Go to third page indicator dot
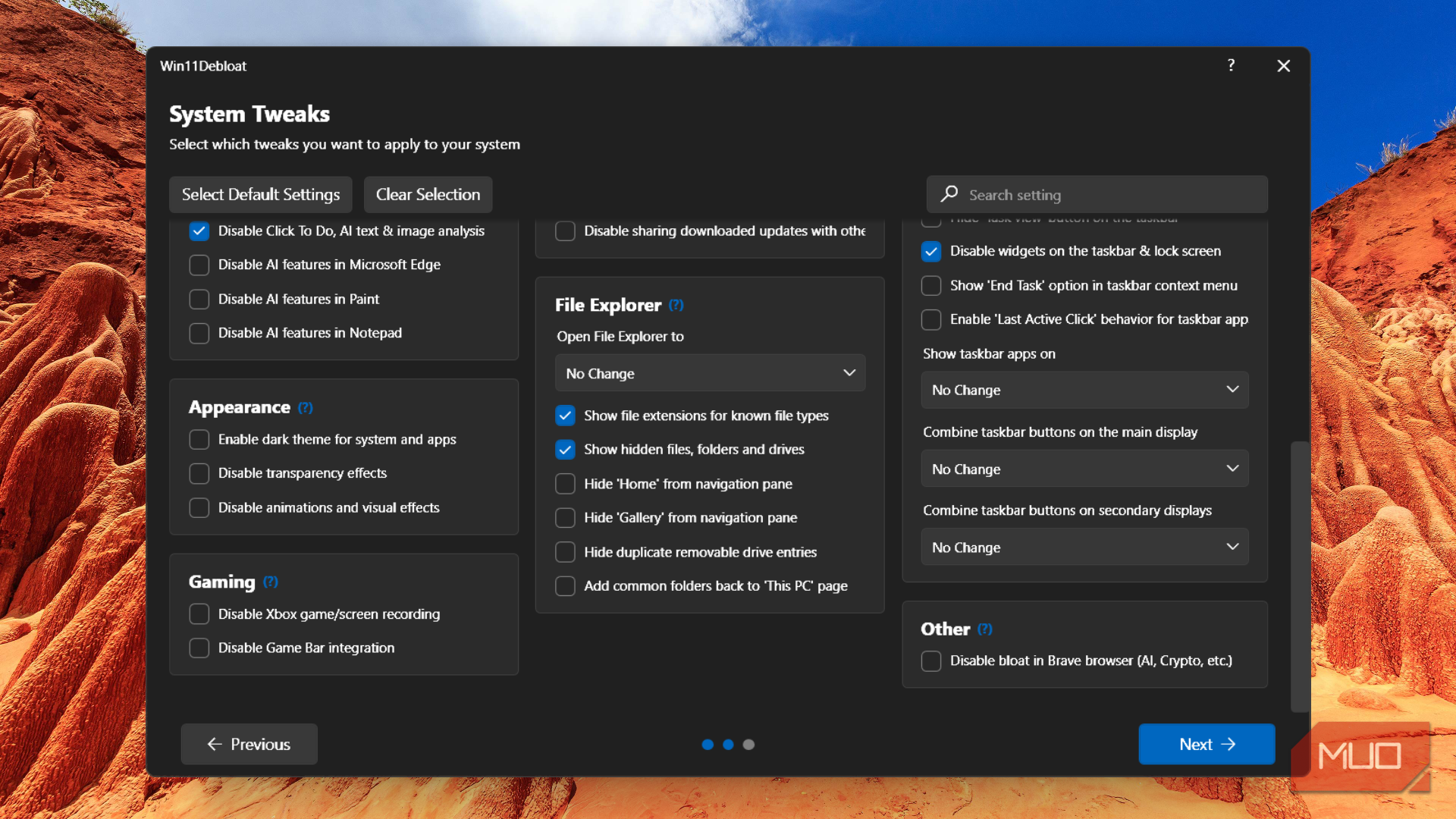1456x819 pixels. (x=748, y=745)
